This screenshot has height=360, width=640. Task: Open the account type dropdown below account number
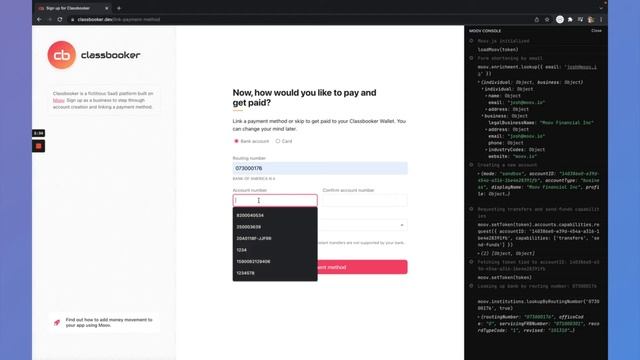tap(362, 225)
